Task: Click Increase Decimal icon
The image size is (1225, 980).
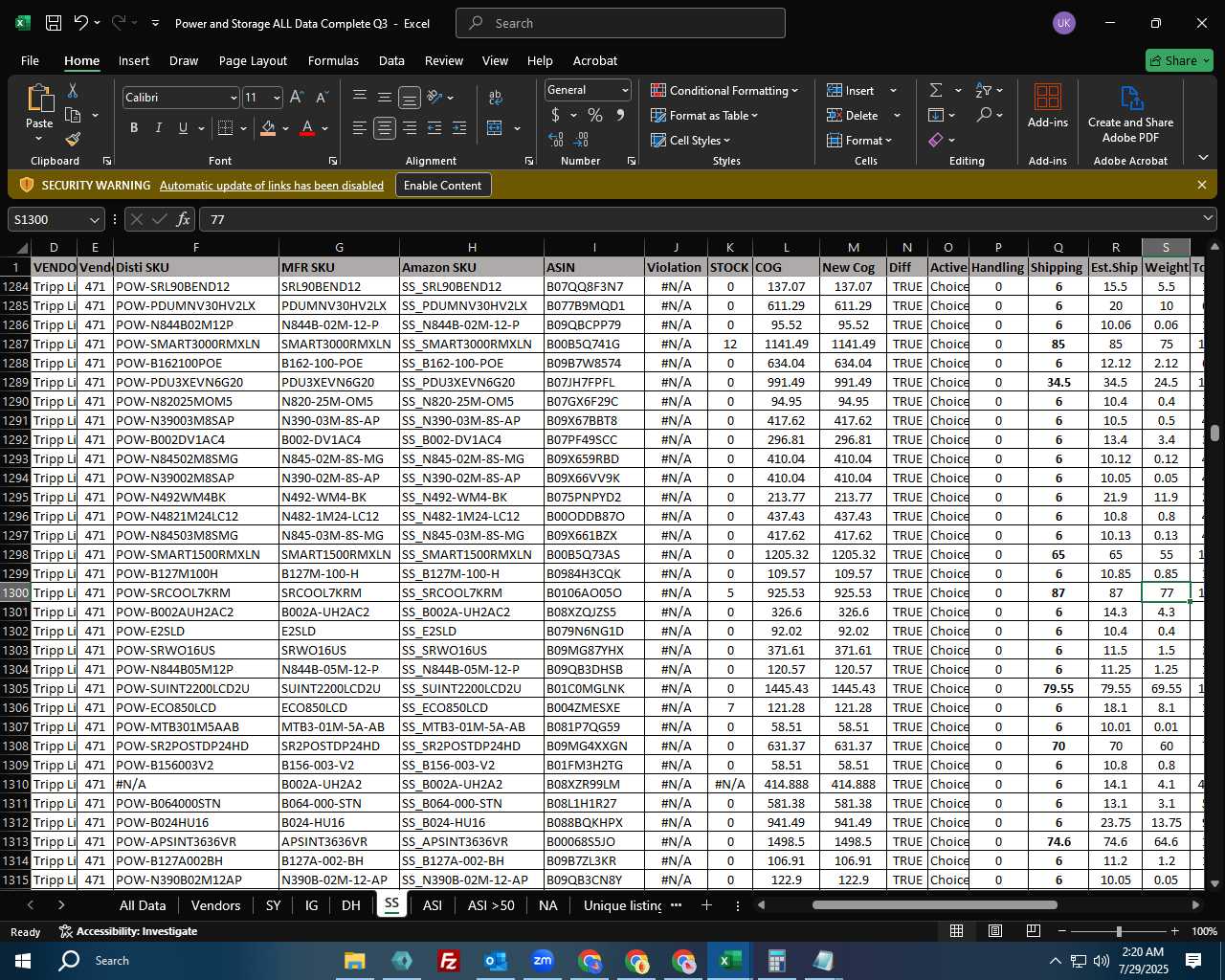Action: pyautogui.click(x=556, y=140)
